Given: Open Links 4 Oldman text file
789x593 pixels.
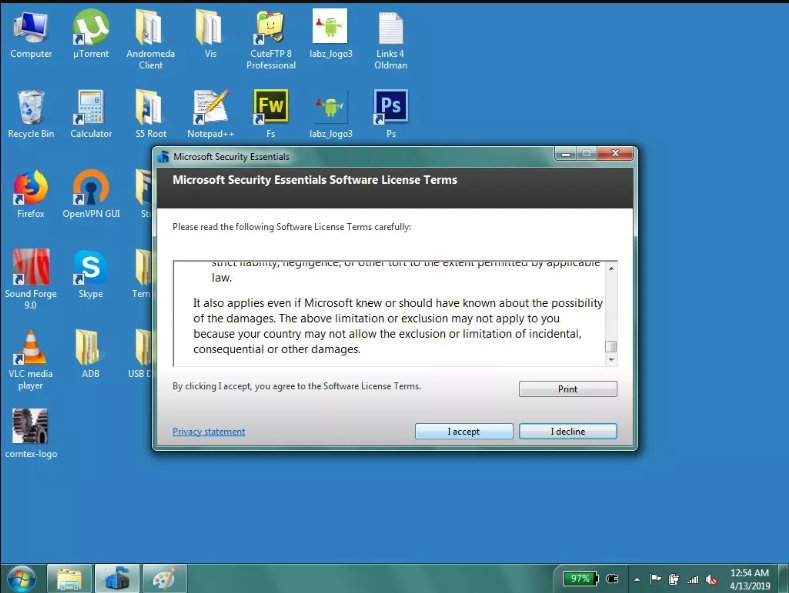Looking at the screenshot, I should coord(390,39).
